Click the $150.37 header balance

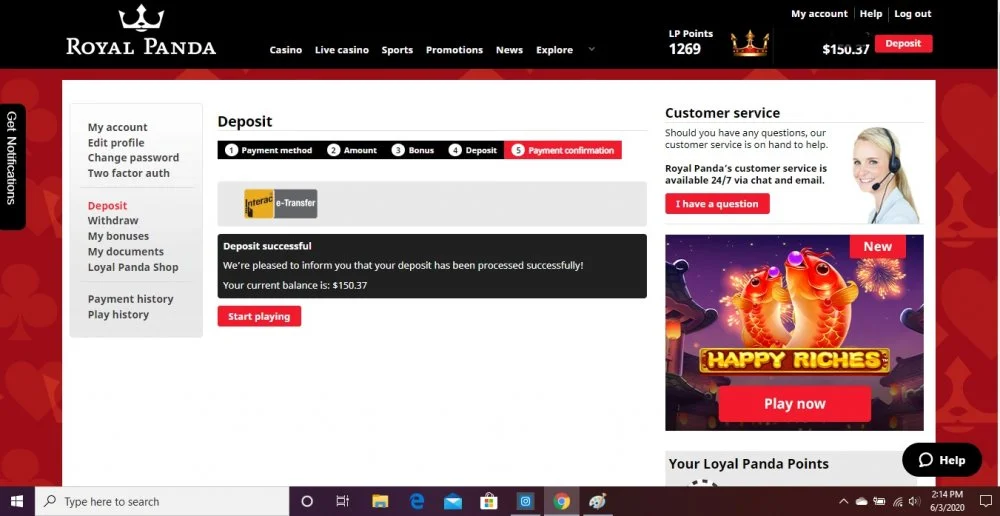coord(846,49)
